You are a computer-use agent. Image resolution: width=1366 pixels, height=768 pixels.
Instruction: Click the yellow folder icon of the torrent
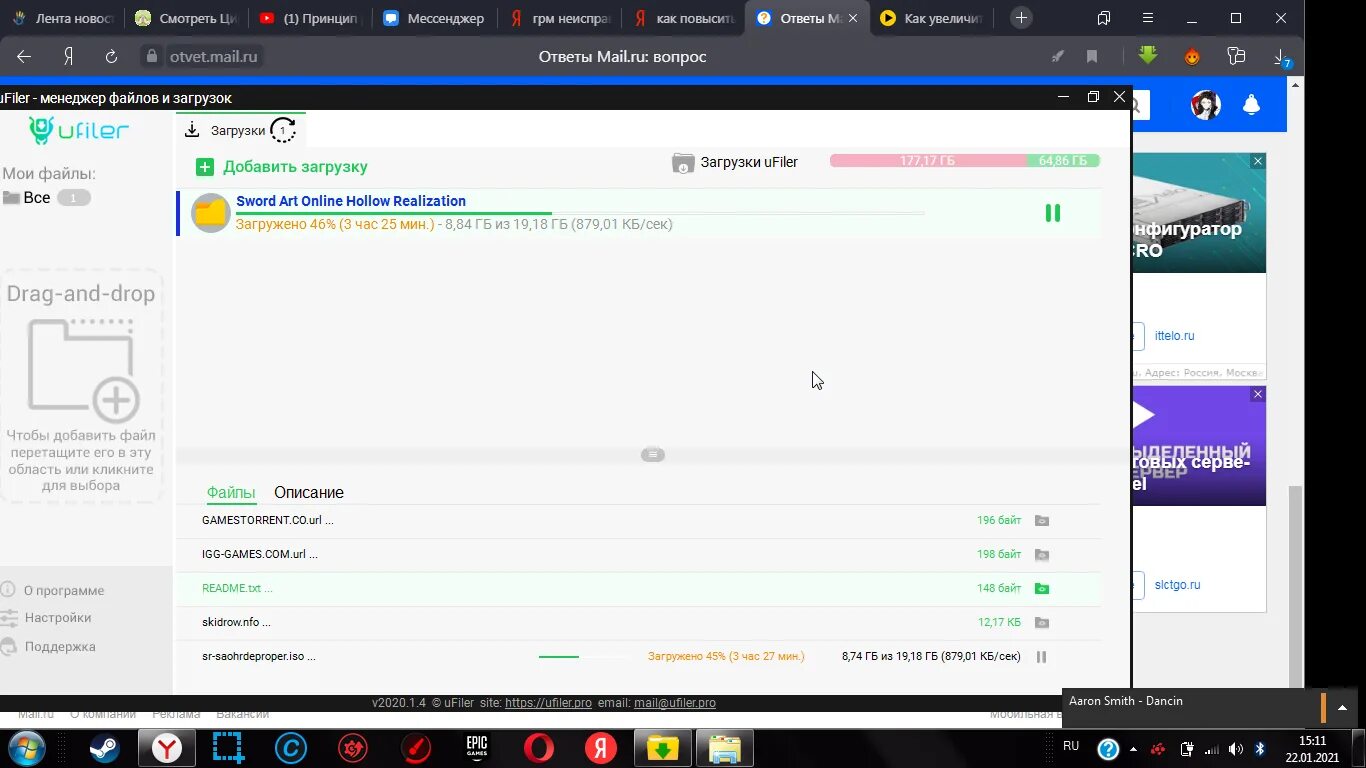click(x=211, y=213)
